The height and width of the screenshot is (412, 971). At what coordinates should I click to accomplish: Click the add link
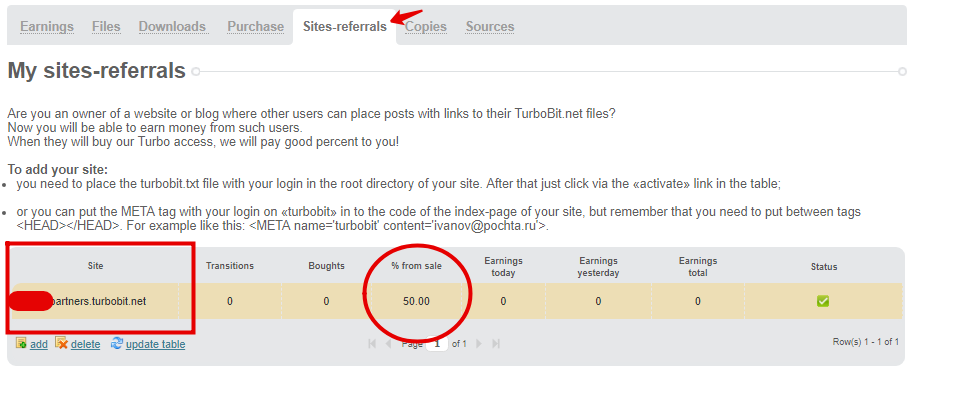39,344
